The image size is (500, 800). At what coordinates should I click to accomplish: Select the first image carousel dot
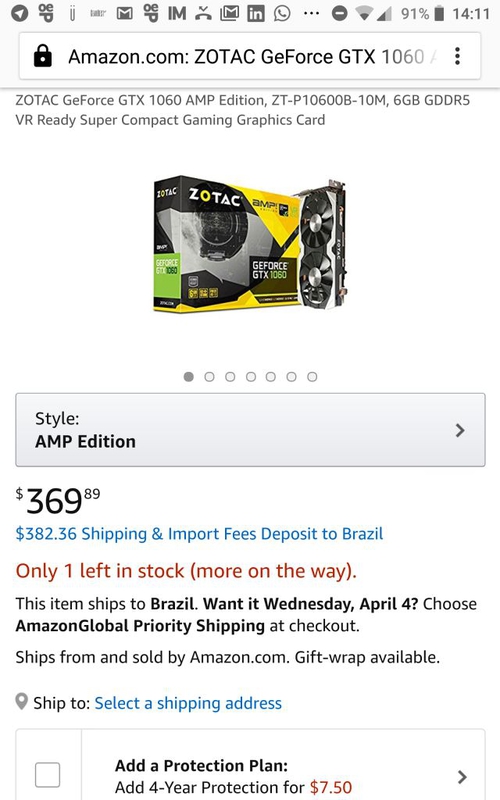(189, 377)
